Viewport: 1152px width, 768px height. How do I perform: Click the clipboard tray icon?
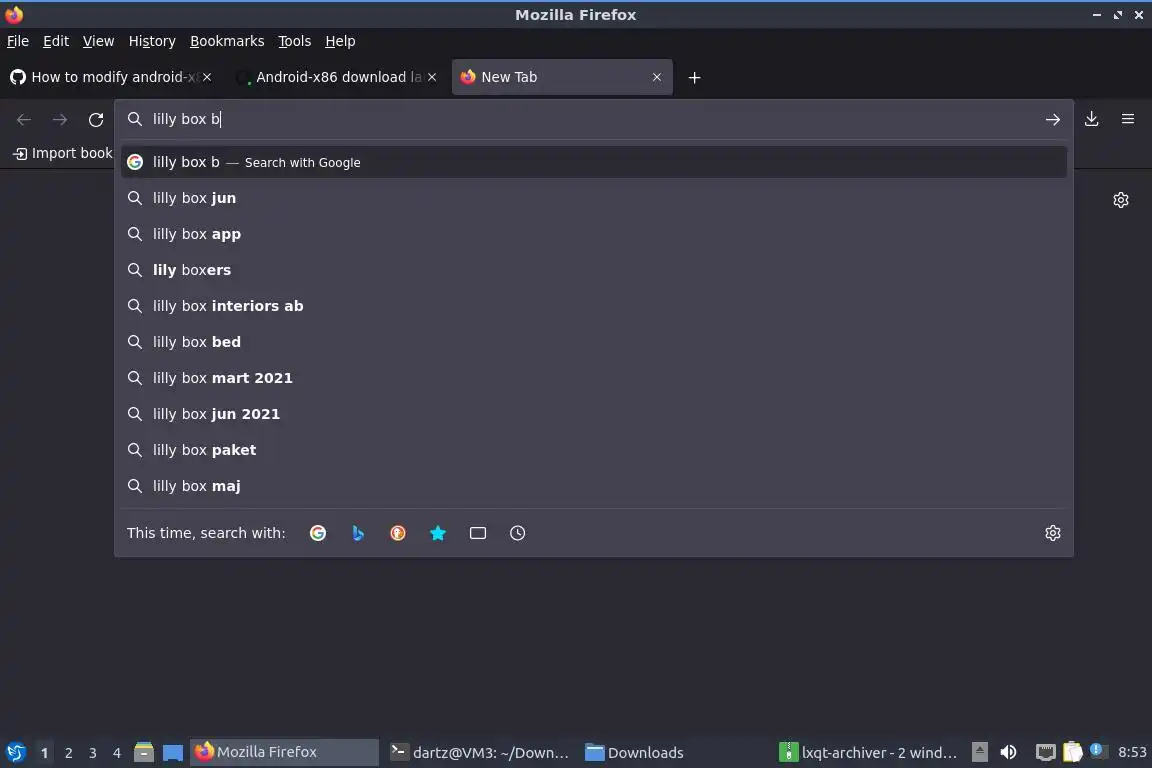[1072, 753]
